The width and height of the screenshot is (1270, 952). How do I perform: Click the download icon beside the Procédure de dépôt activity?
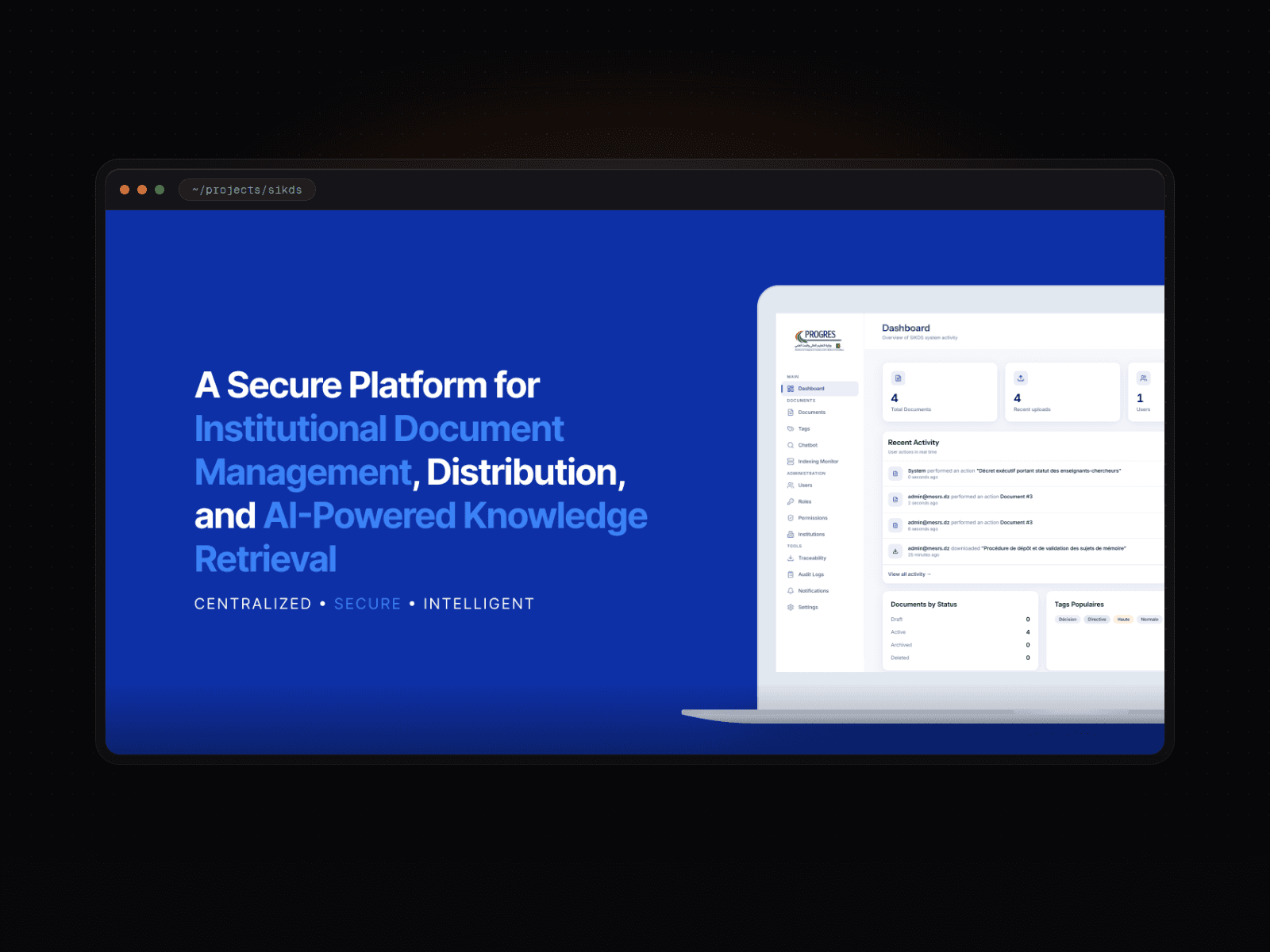(895, 551)
